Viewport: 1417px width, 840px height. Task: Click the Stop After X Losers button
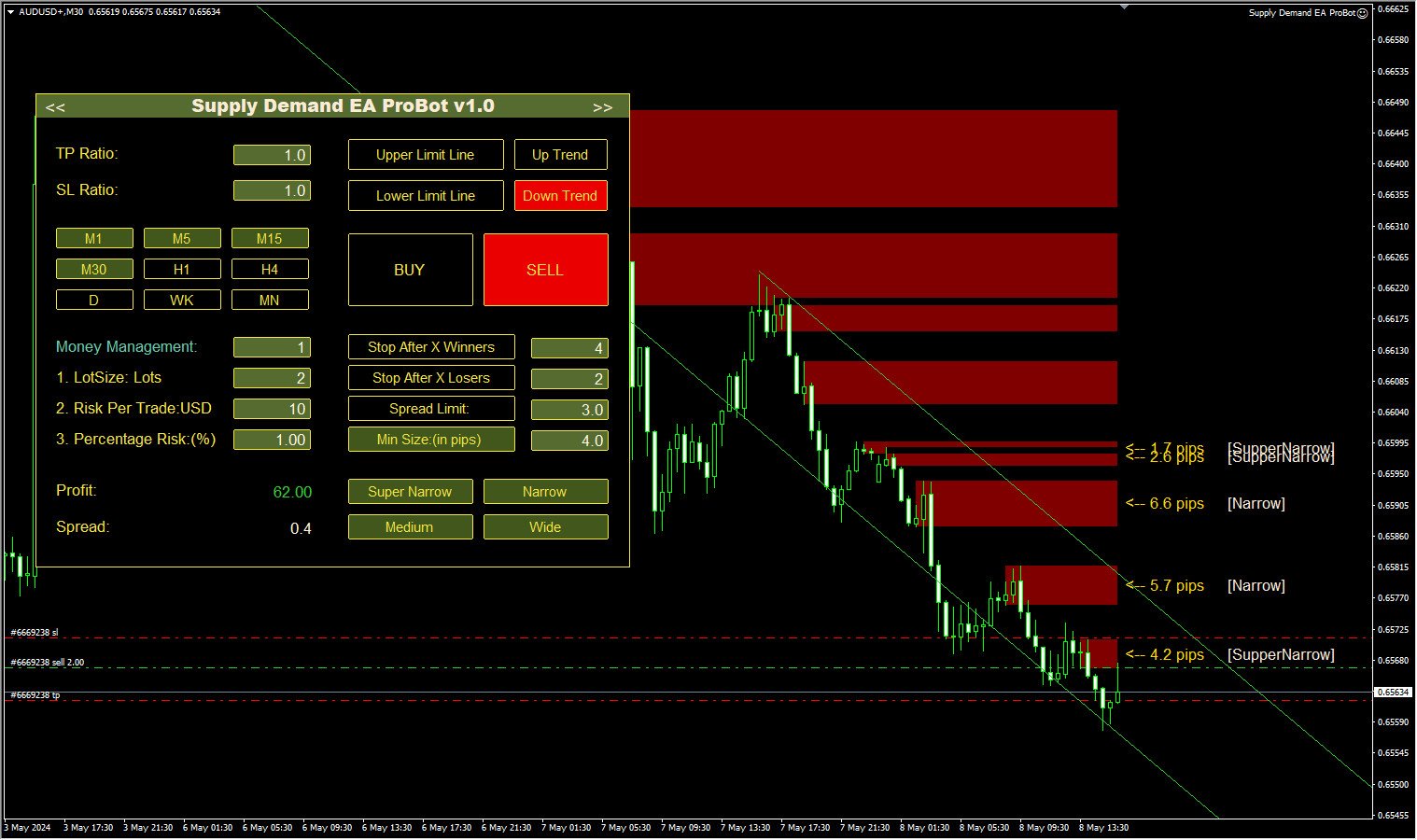pyautogui.click(x=431, y=378)
